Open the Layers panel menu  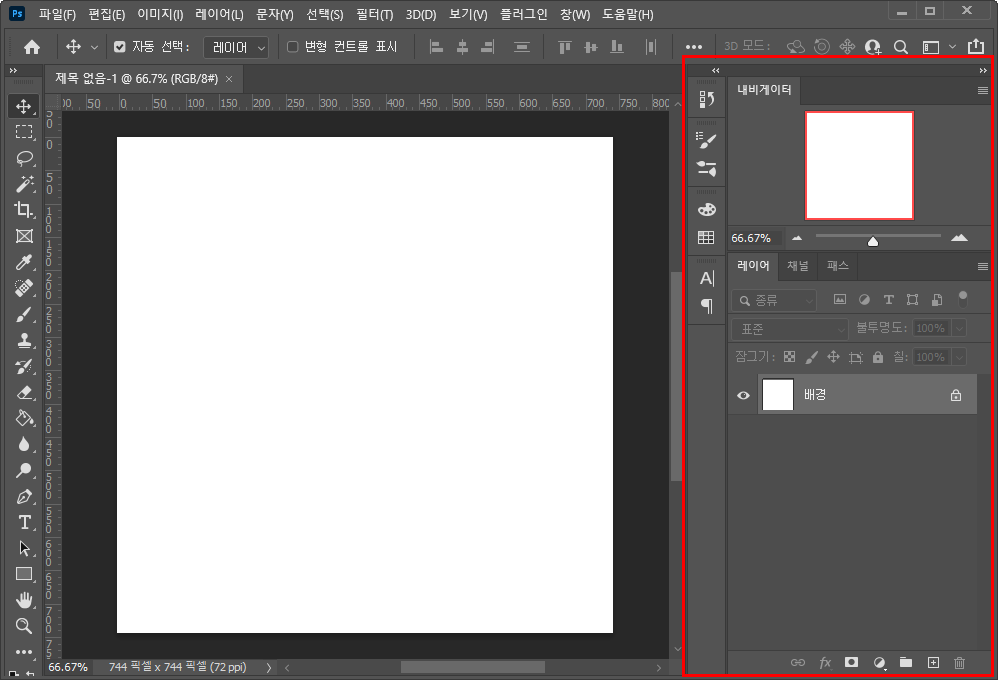tap(983, 266)
